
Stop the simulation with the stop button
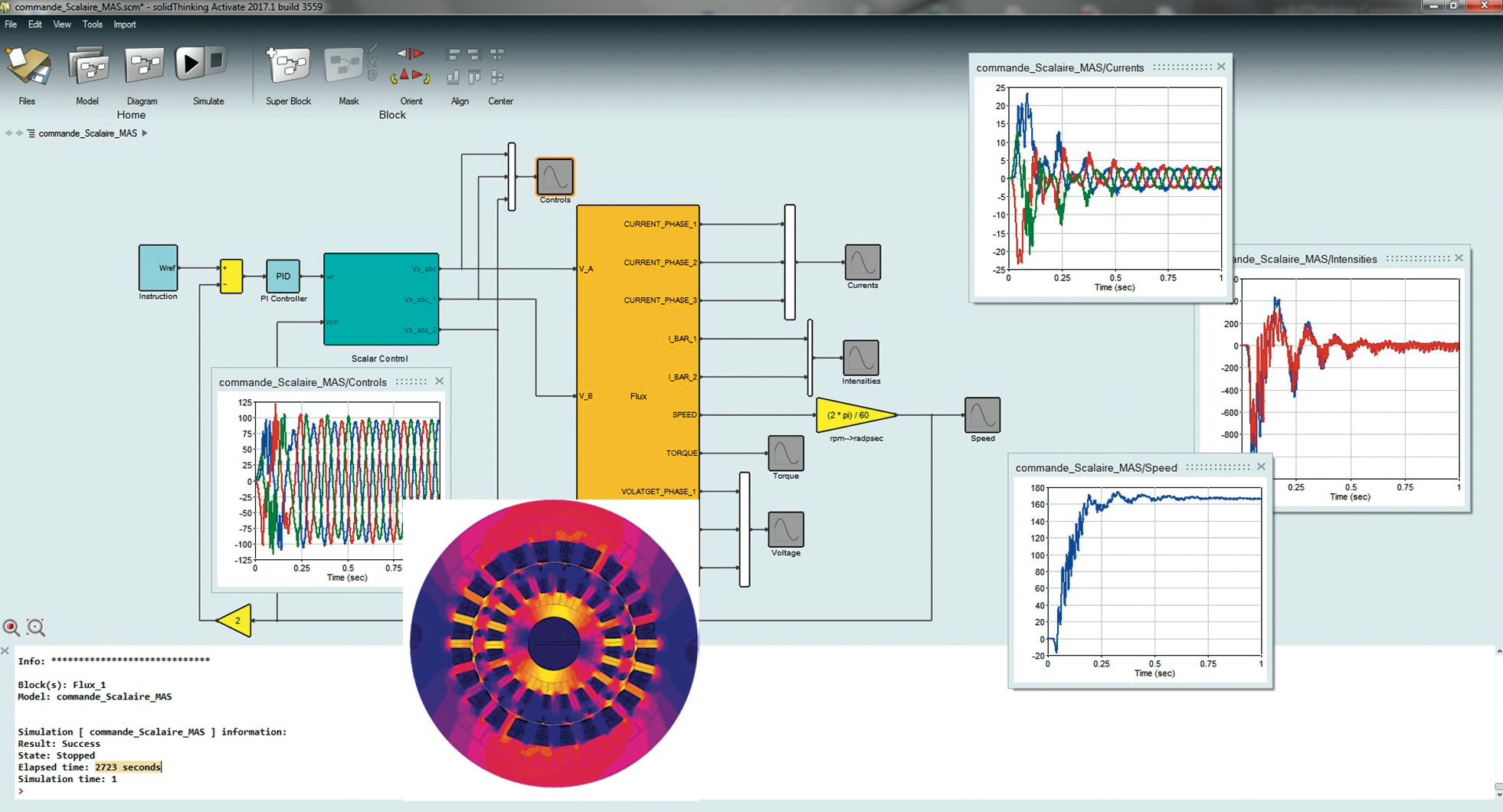pos(217,61)
